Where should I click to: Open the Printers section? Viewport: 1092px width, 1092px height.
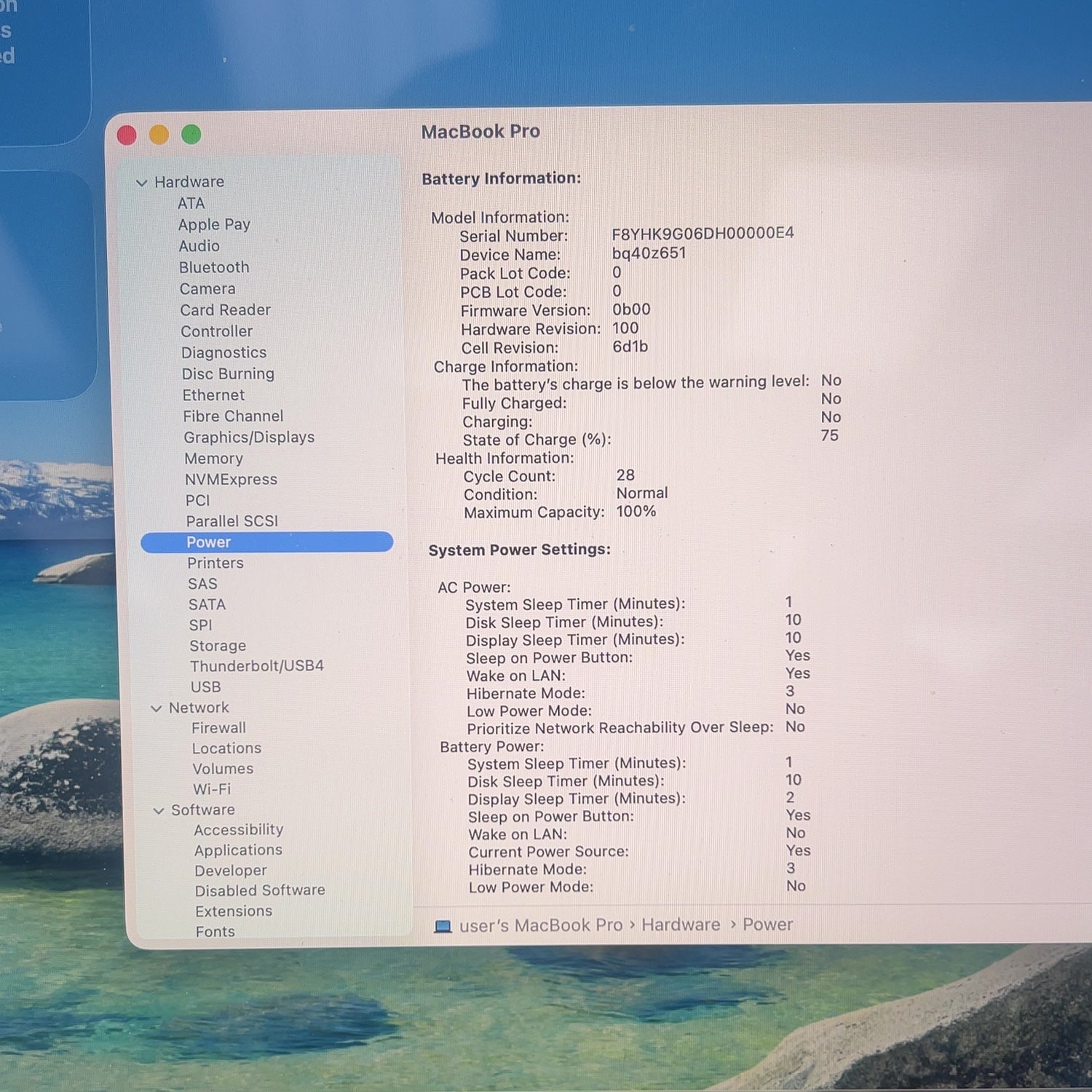(215, 563)
